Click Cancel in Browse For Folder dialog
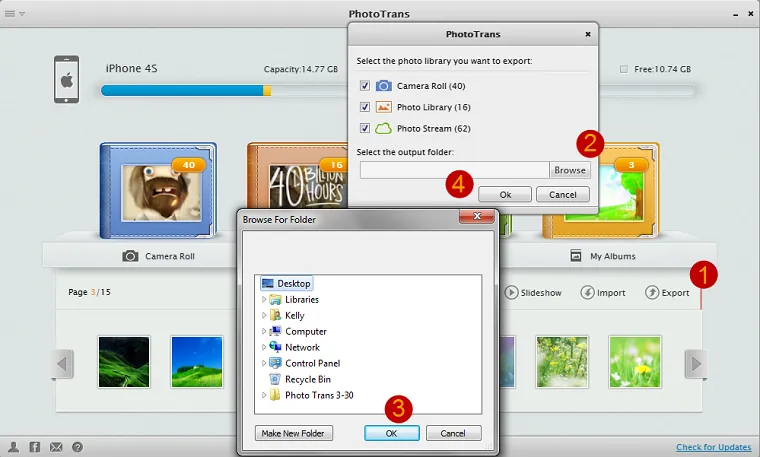Image resolution: width=760 pixels, height=457 pixels. pos(453,433)
